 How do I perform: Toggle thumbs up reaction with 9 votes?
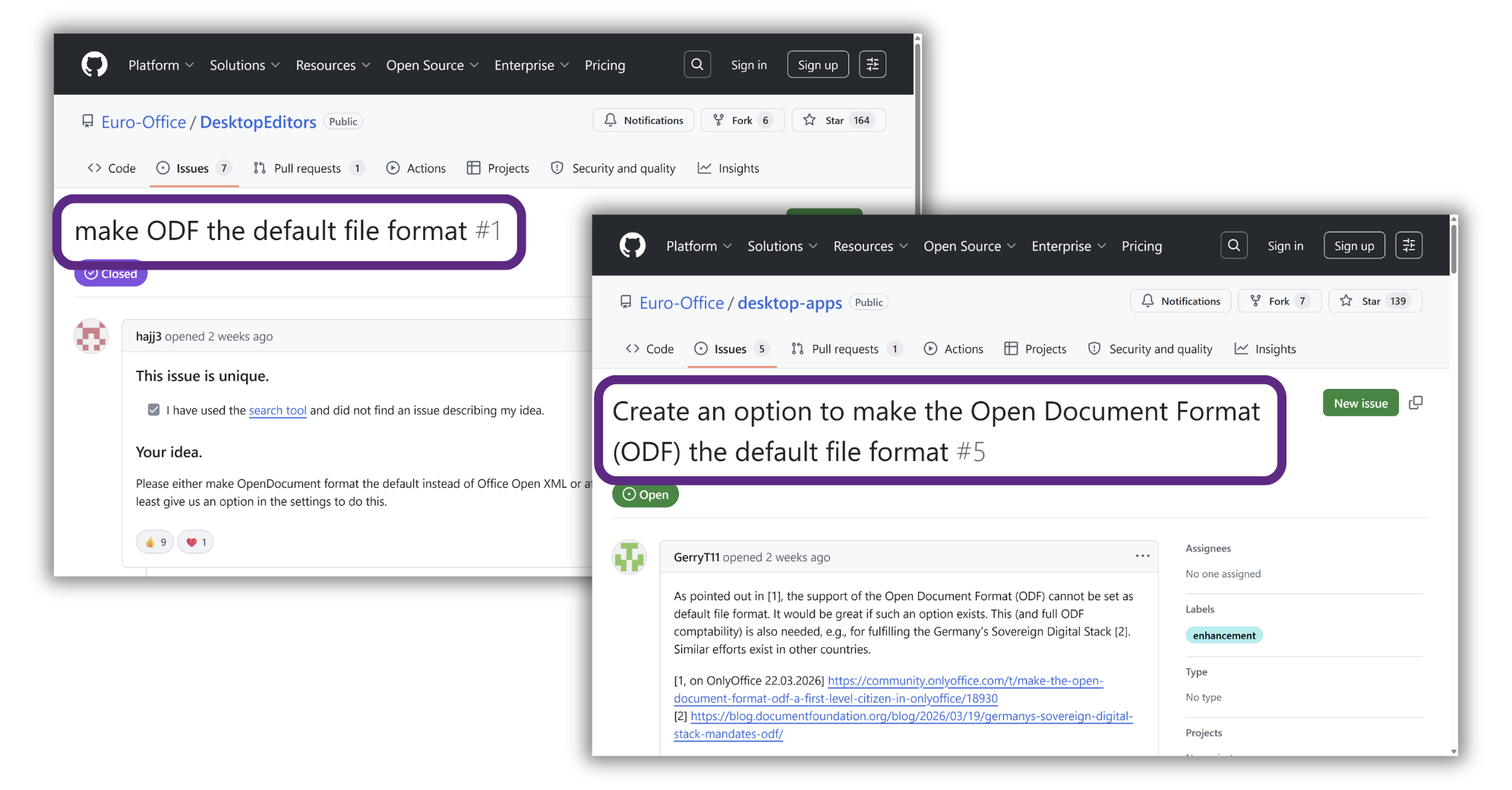155,542
